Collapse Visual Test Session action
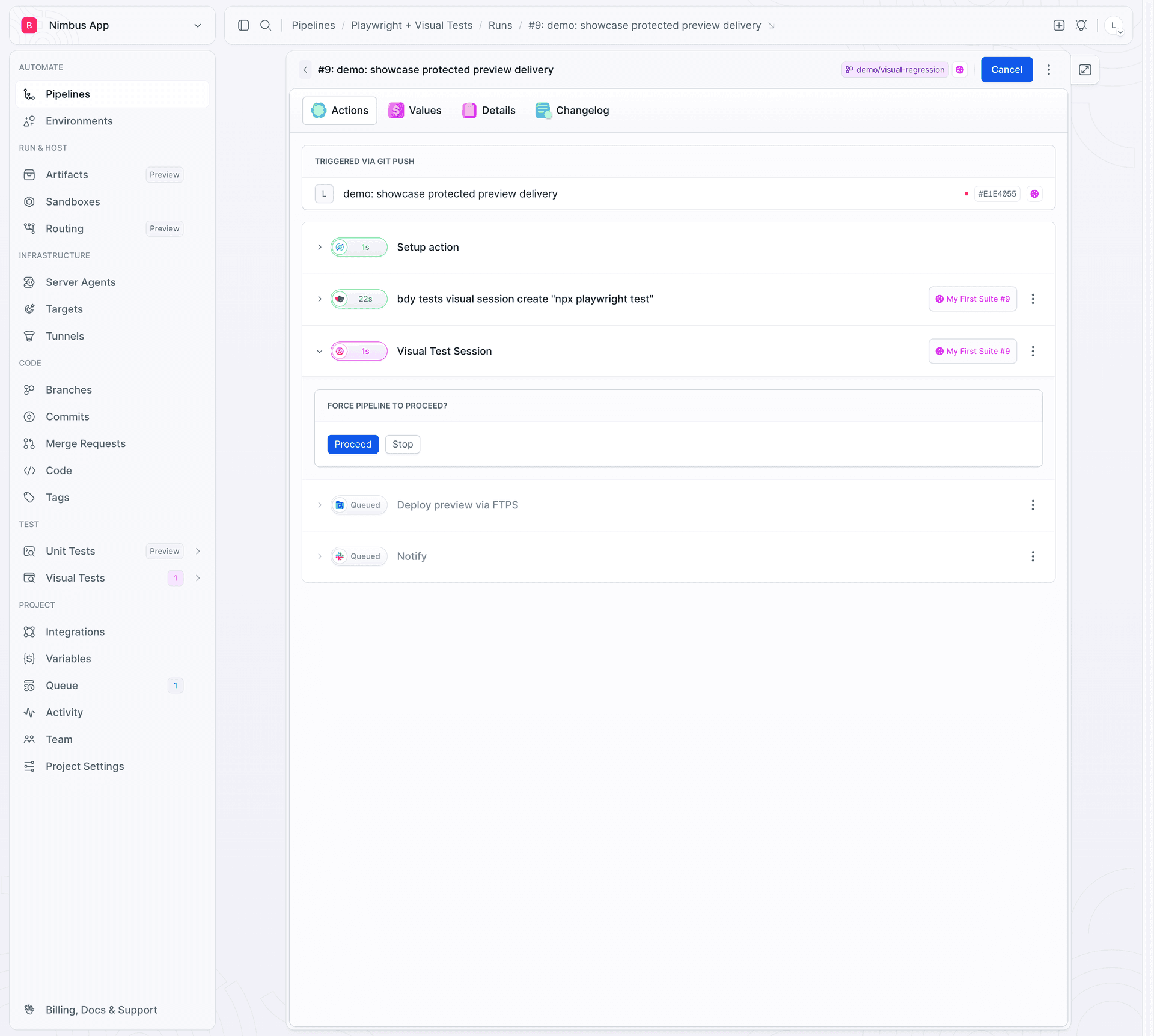Viewport: 1154px width, 1036px height. (320, 351)
